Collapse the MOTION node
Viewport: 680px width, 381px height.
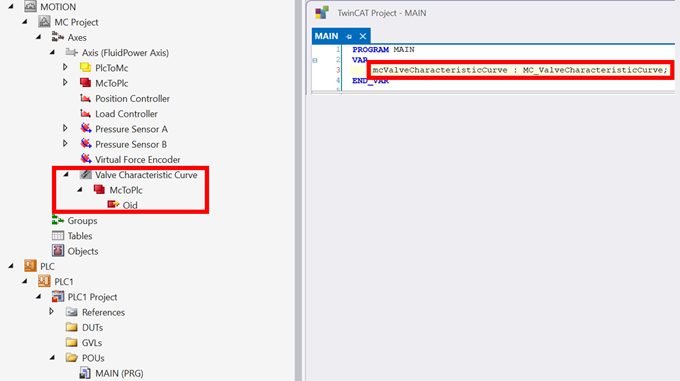coord(11,7)
